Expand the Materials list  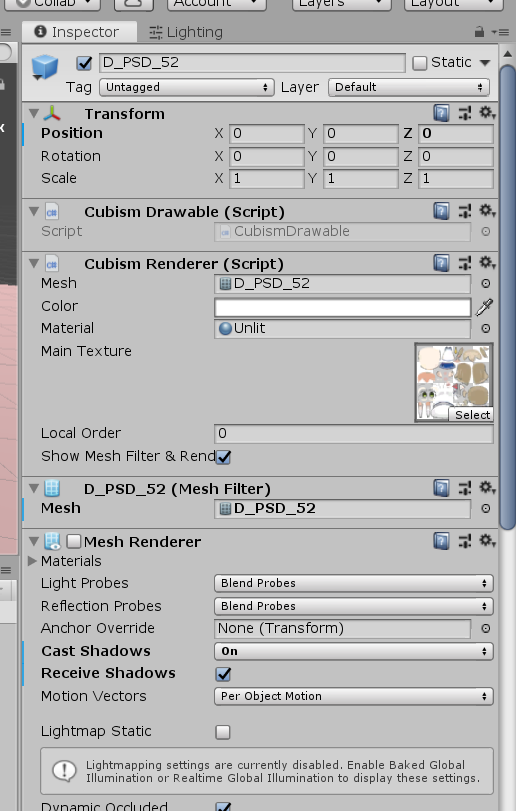tap(32, 561)
